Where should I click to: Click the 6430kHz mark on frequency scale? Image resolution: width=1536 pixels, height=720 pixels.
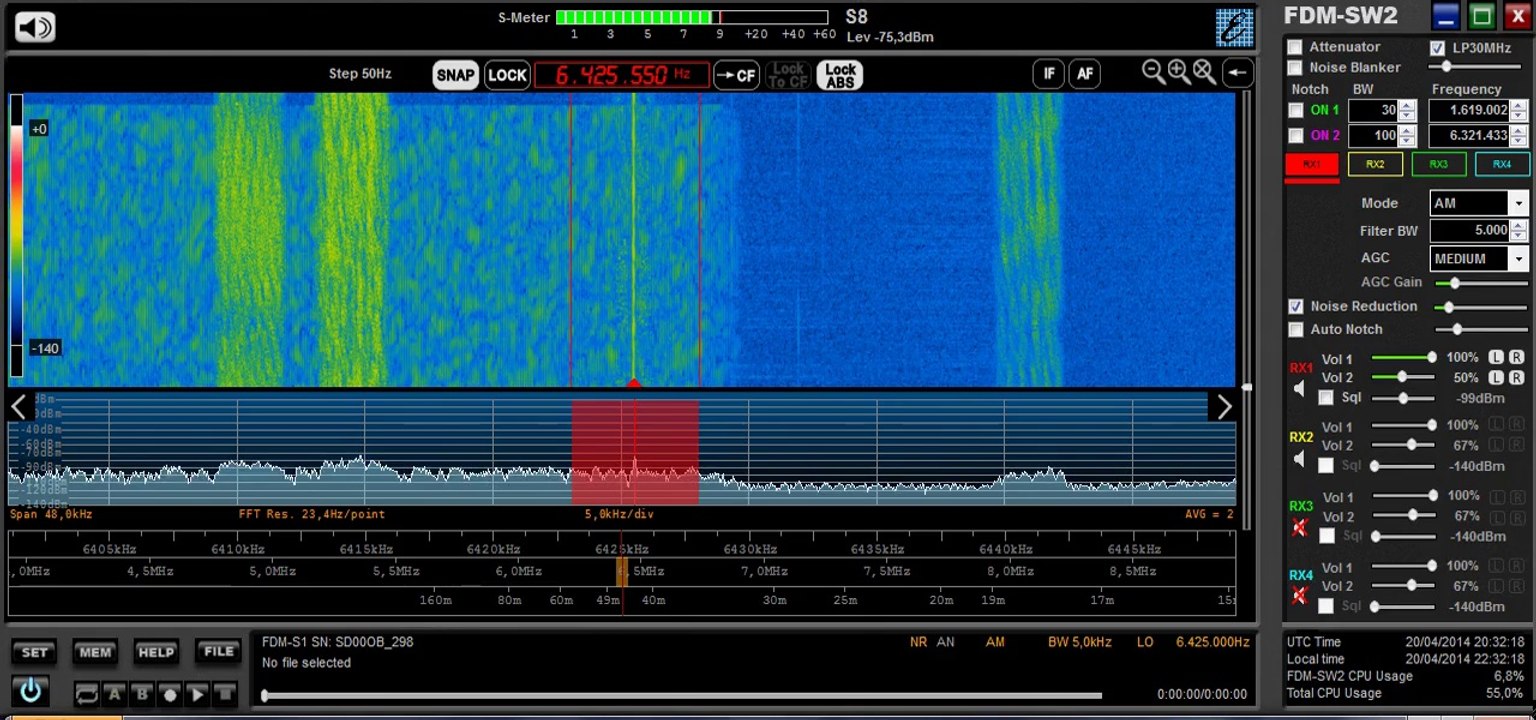(750, 549)
